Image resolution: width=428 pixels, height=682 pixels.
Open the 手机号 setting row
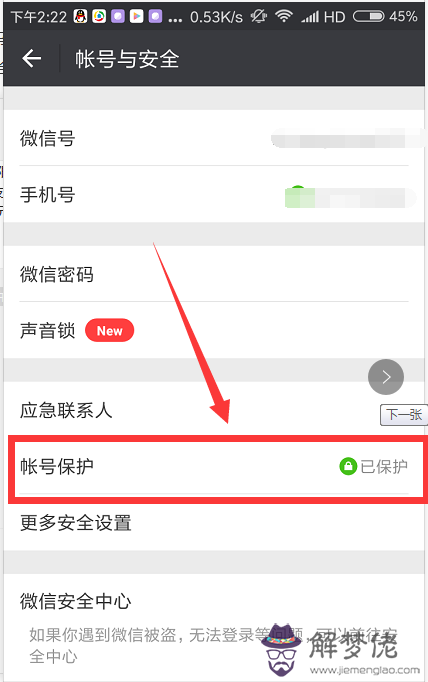point(214,194)
